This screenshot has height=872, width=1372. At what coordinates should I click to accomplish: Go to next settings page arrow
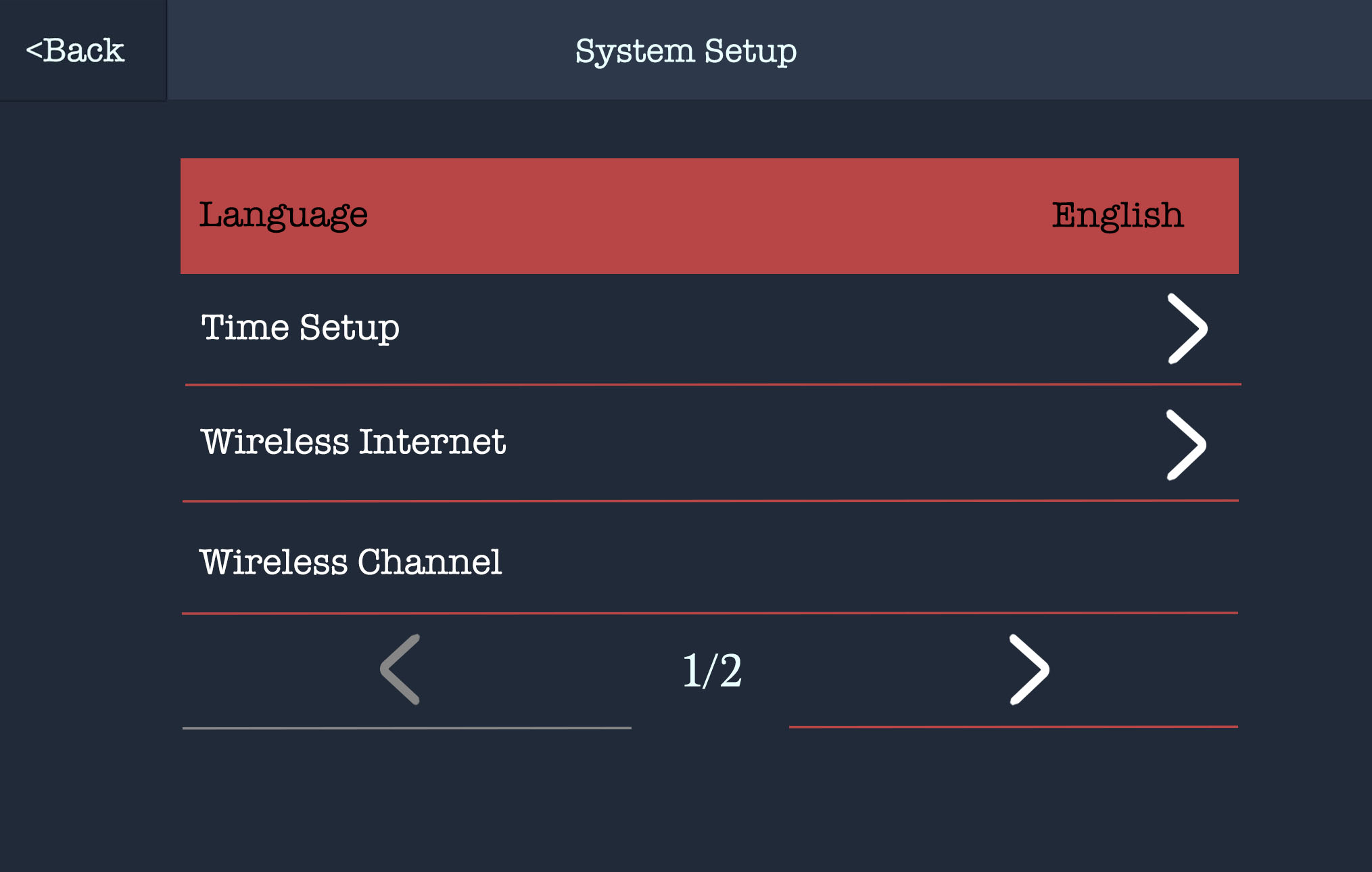click(1028, 670)
